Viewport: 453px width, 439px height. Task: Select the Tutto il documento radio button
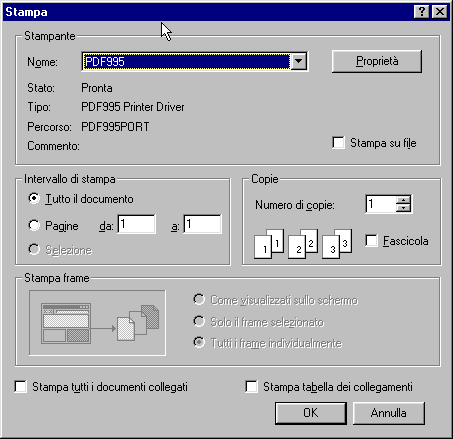click(34, 199)
